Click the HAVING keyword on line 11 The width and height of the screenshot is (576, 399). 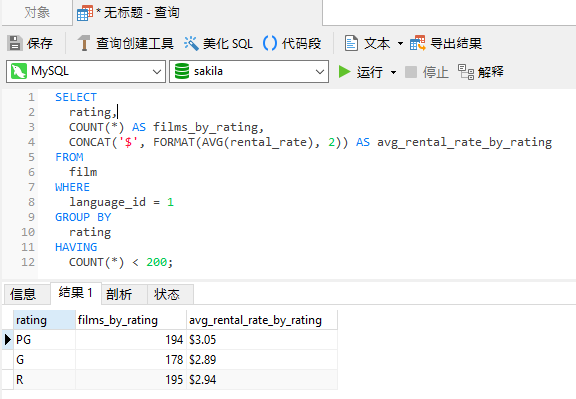[x=76, y=247]
